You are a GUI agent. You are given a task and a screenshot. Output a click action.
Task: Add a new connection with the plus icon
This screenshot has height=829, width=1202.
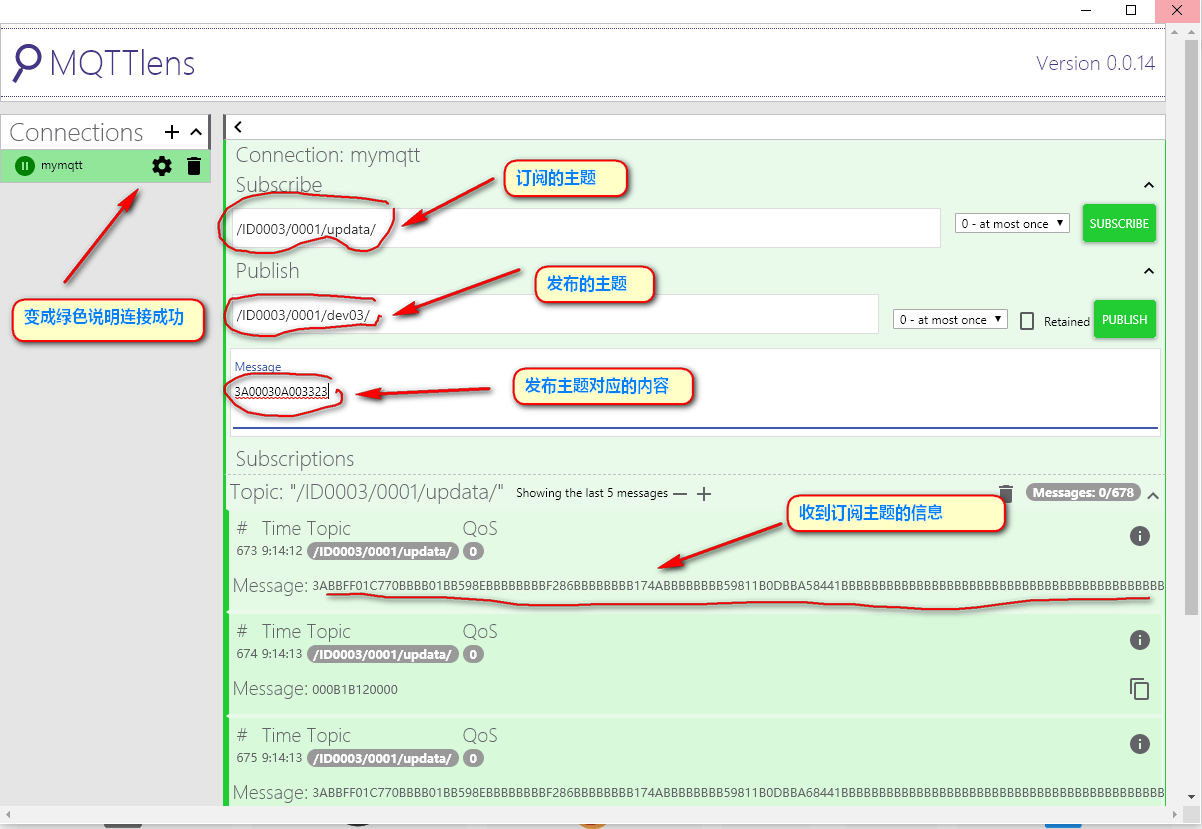coord(172,132)
